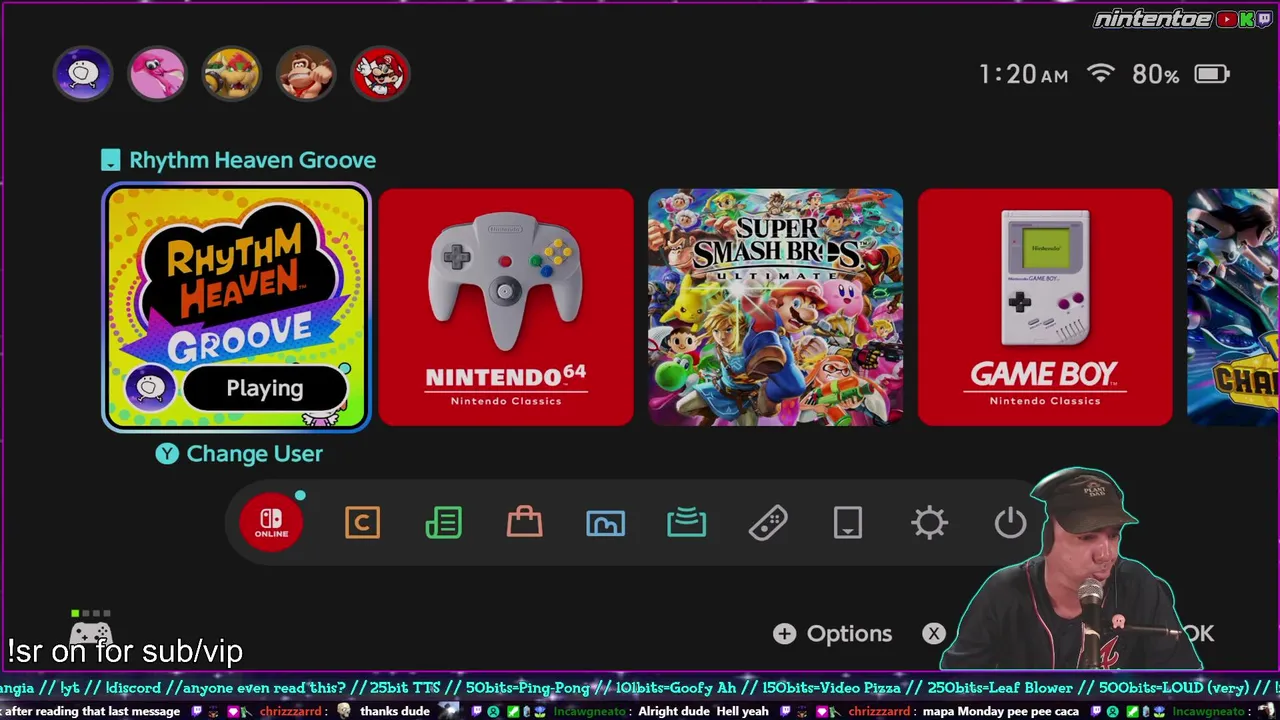1280x720 pixels.
Task: Select the first user avatar with white face
Action: [83, 73]
